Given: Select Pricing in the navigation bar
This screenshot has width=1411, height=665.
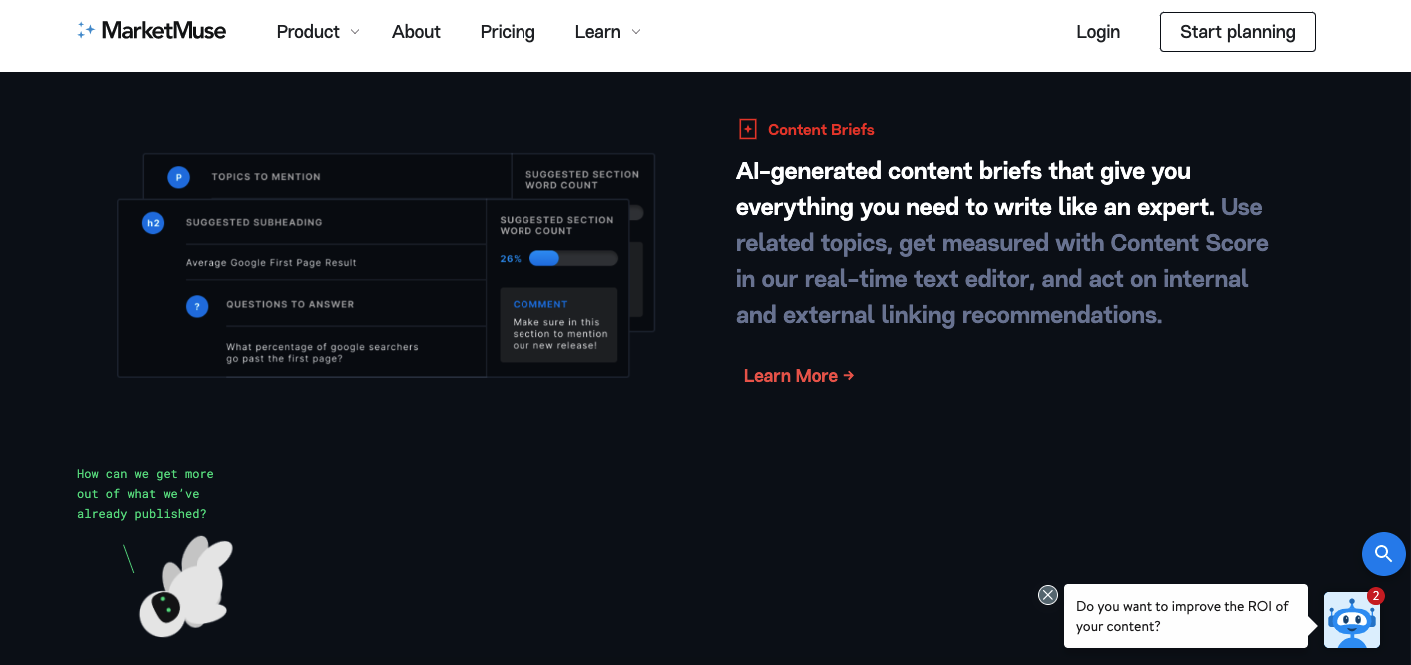Looking at the screenshot, I should pos(507,31).
